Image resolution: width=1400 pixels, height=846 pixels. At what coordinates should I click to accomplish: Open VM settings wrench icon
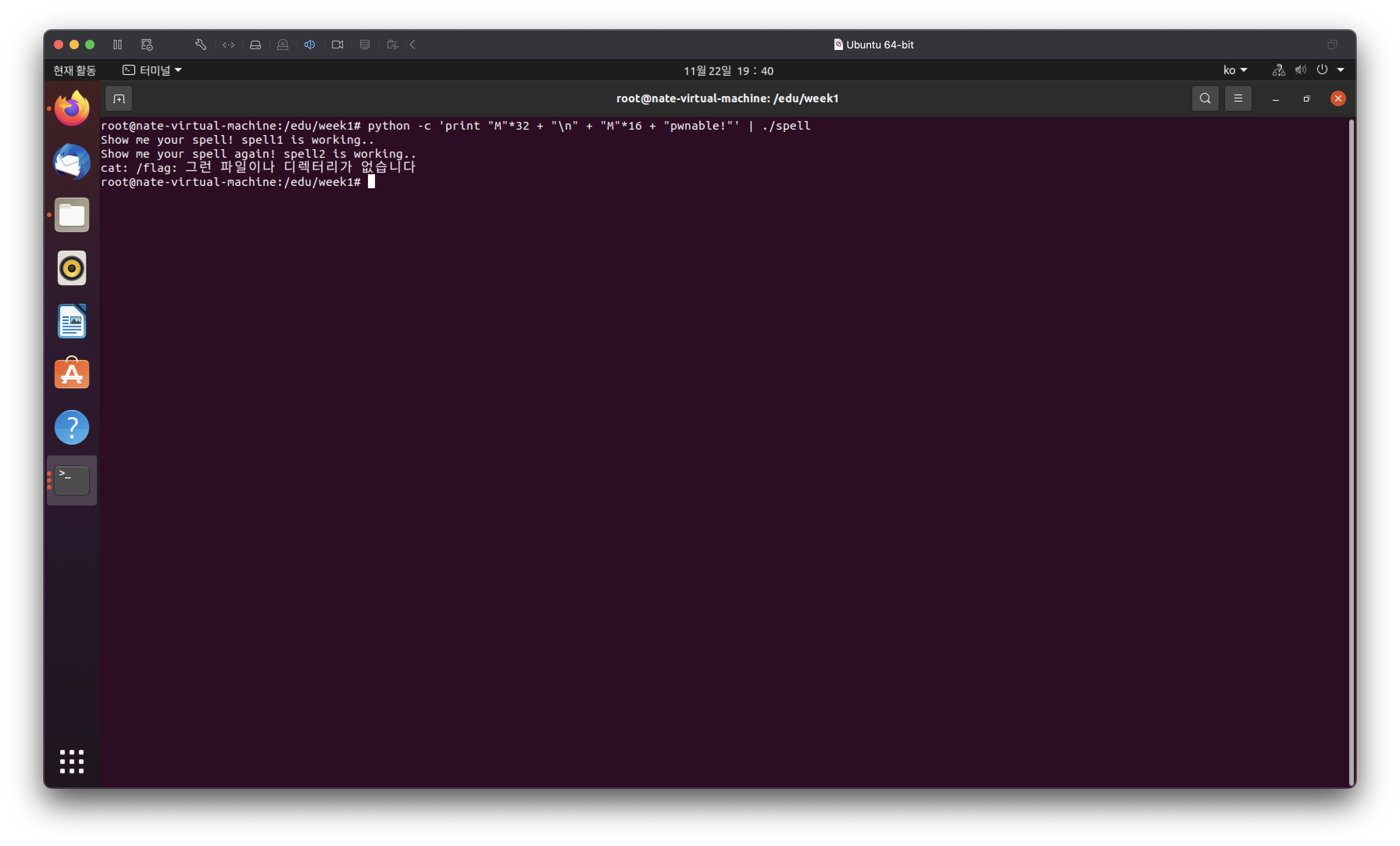point(200,44)
